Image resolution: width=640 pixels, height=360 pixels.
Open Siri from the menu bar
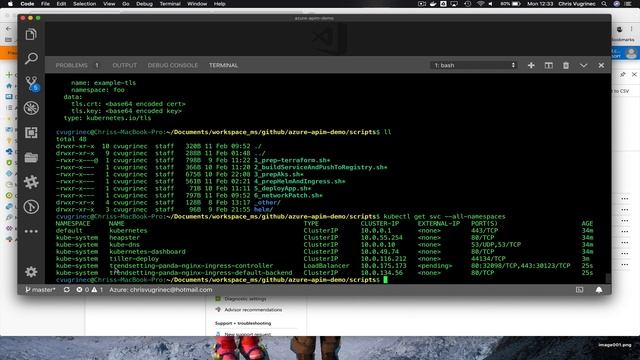pos(617,4)
